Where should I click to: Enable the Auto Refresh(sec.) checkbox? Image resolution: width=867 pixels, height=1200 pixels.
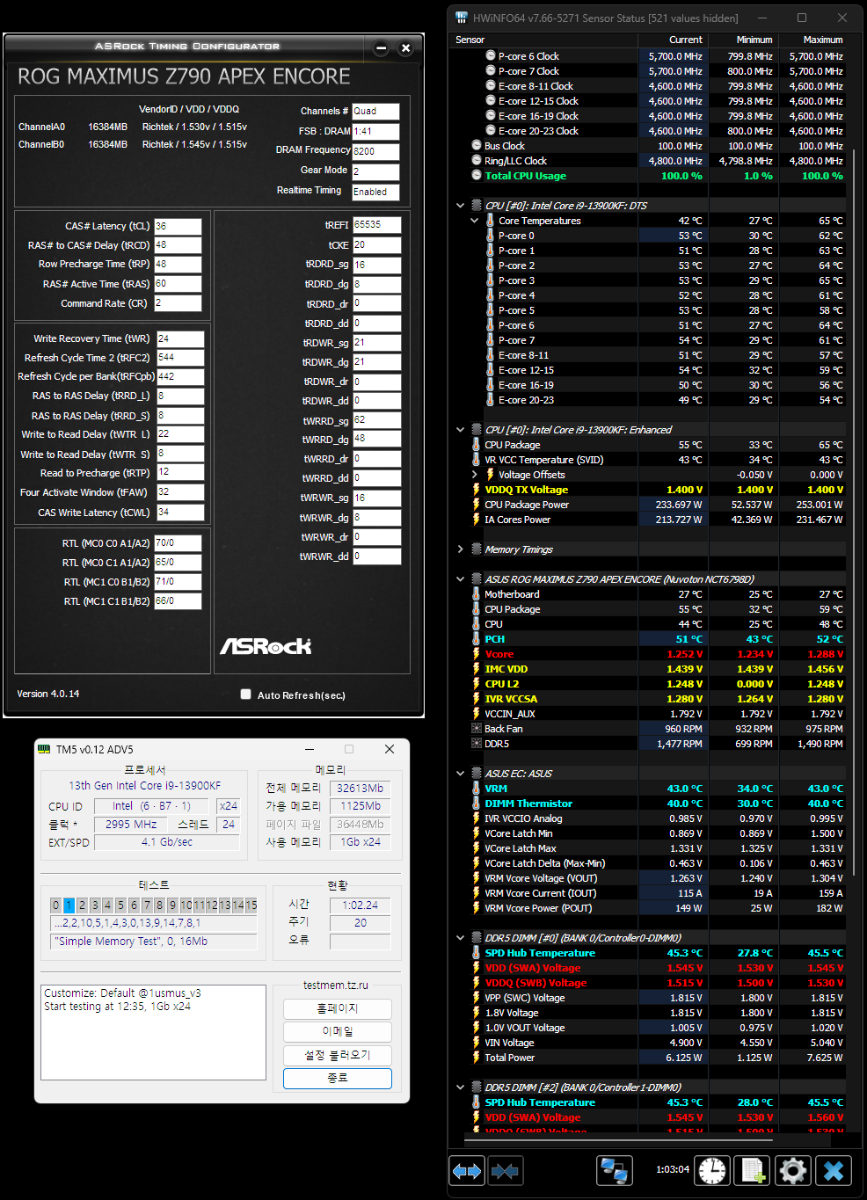point(246,694)
